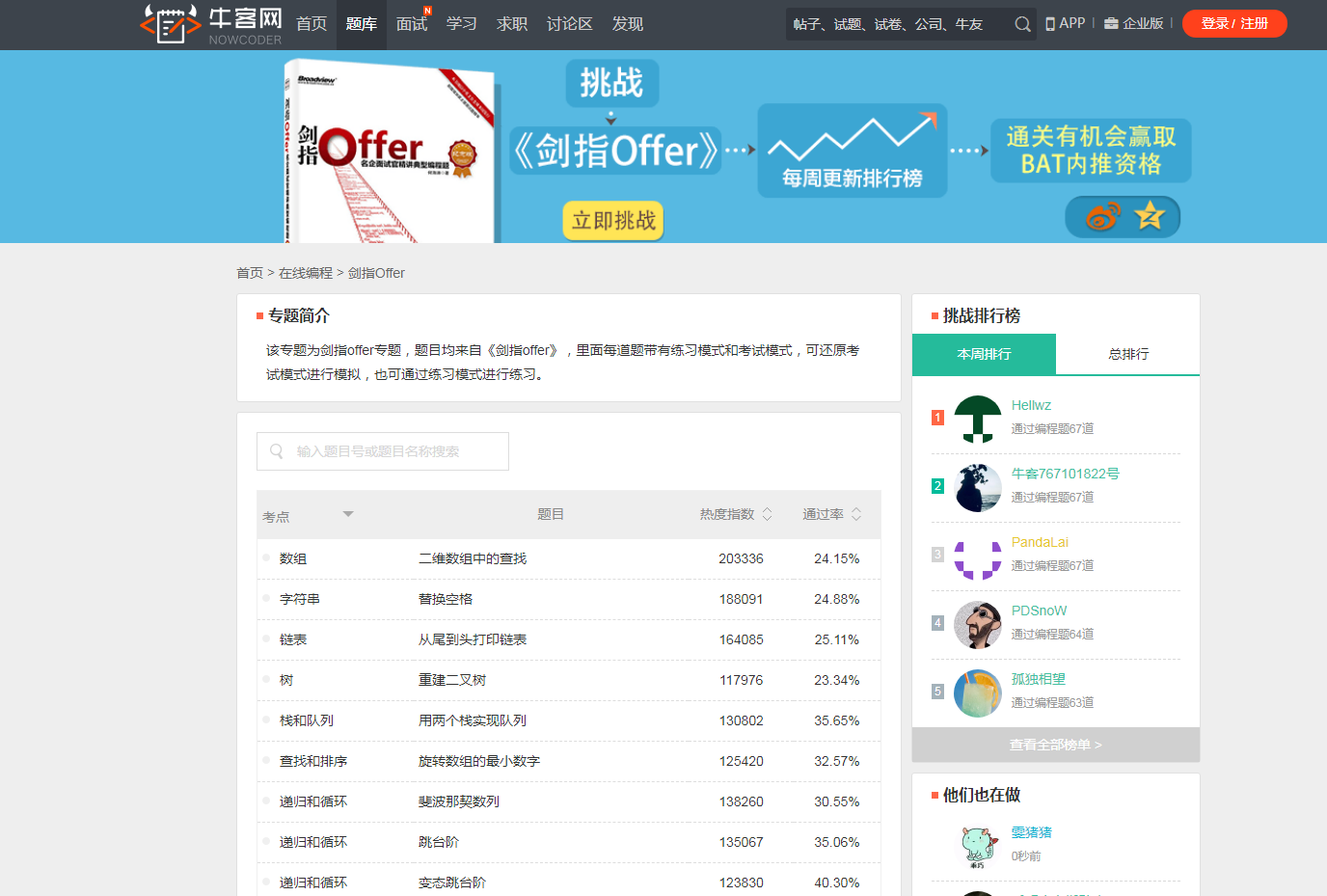This screenshot has width=1327, height=896.
Task: Click the 栈和队列 topic cell
Action: tap(307, 720)
